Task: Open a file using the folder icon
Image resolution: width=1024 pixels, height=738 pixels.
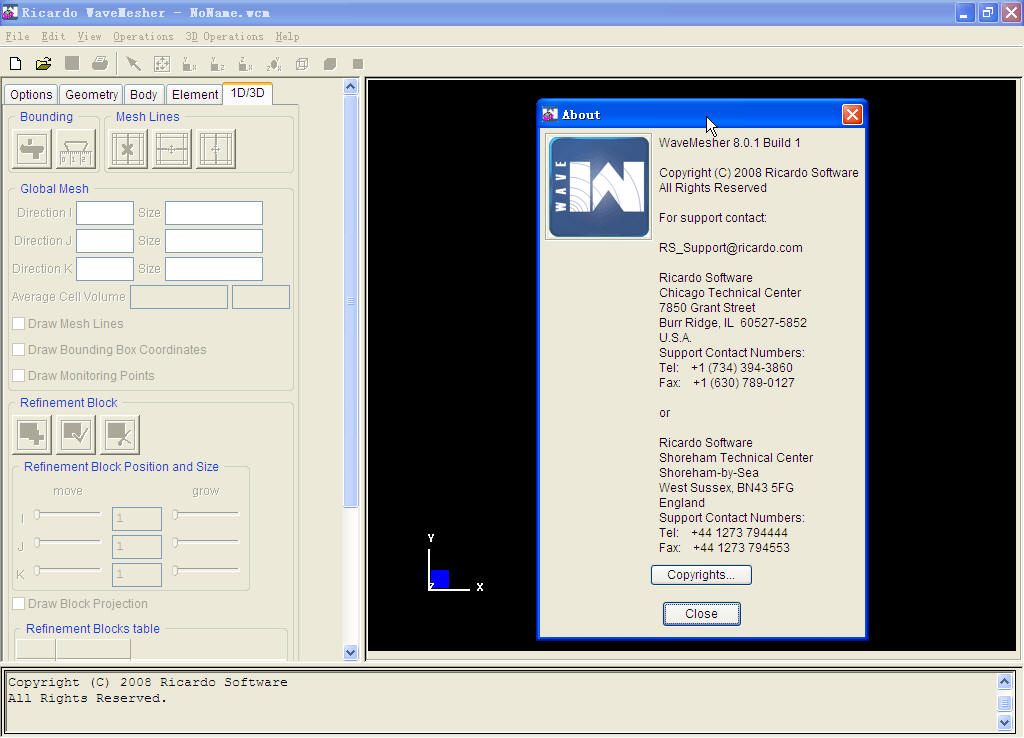Action: 44,63
